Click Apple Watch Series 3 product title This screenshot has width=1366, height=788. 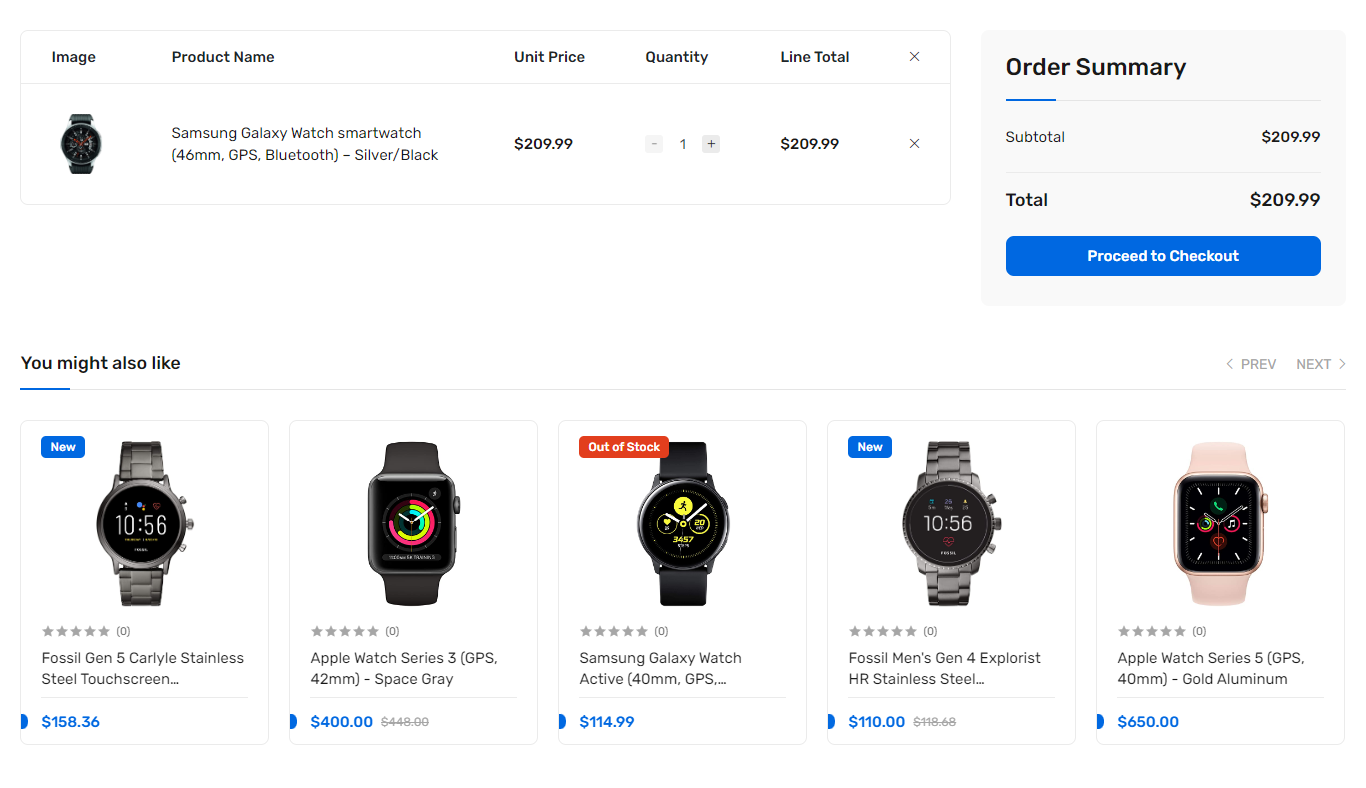(x=404, y=668)
